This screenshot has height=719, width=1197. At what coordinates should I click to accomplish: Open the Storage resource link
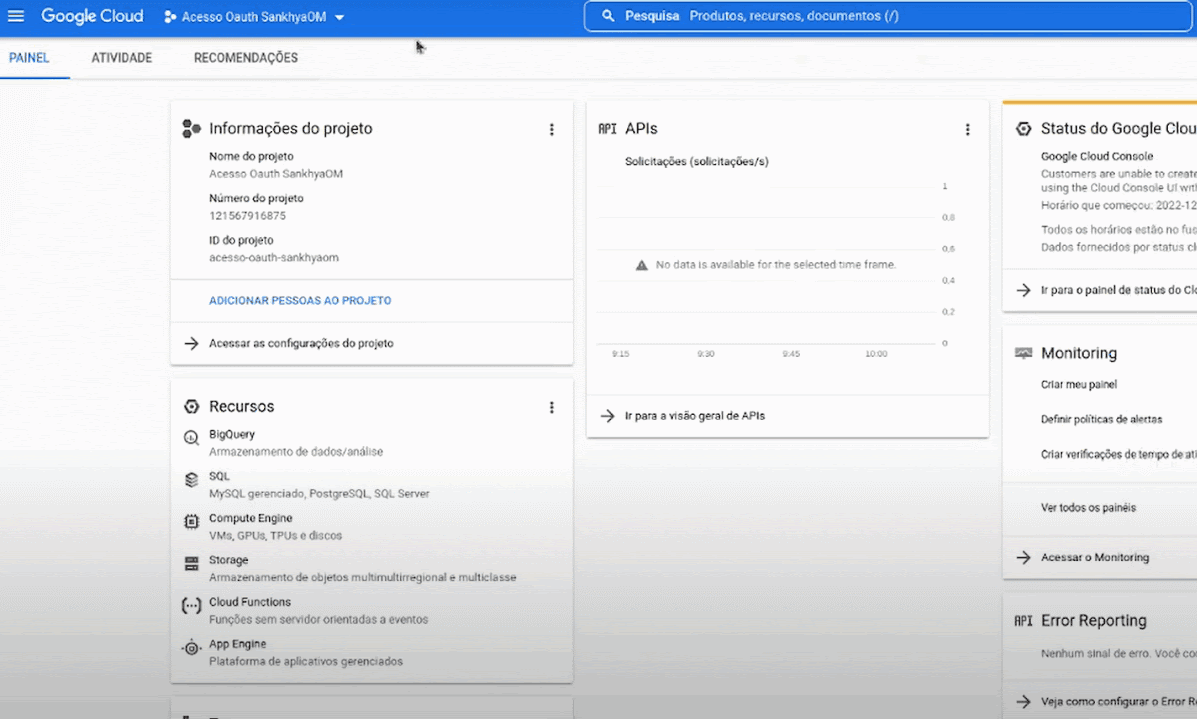228,560
